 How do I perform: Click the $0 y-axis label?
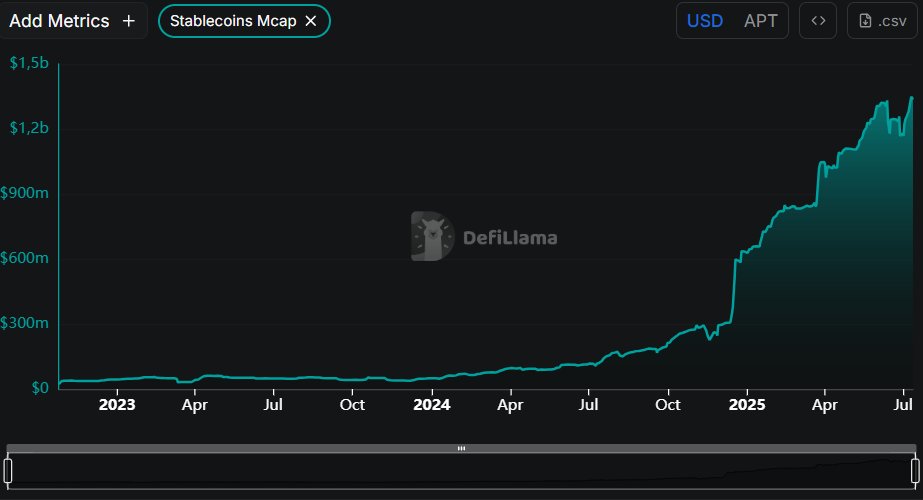(40, 388)
